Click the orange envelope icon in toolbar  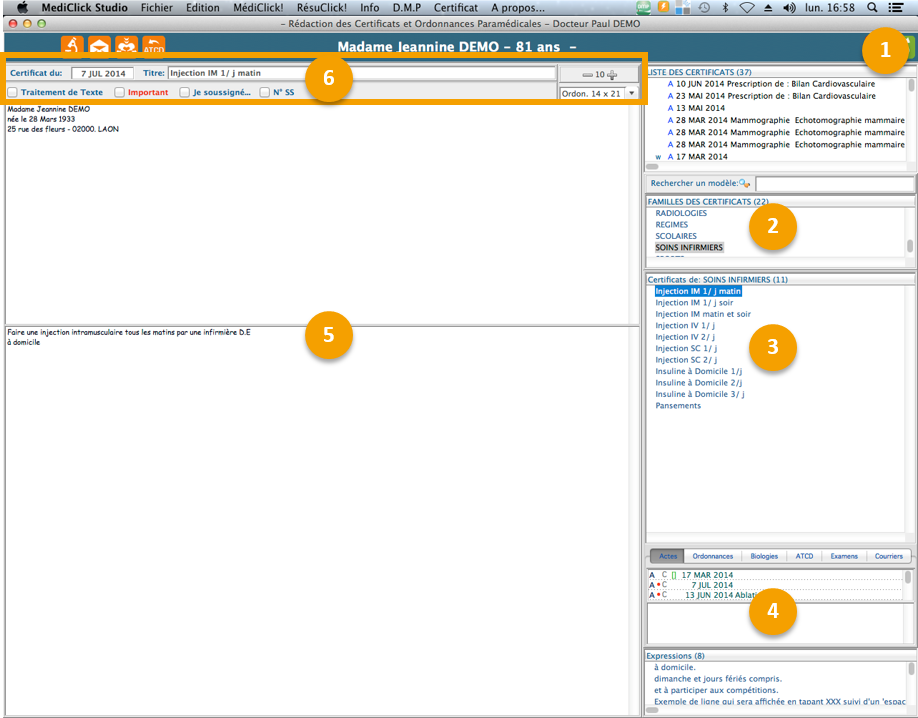pos(100,46)
